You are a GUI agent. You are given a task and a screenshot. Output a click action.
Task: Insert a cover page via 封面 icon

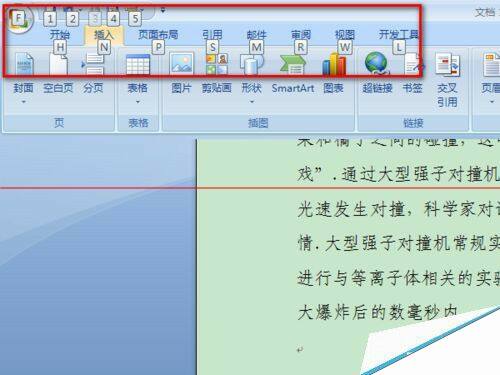[x=24, y=64]
